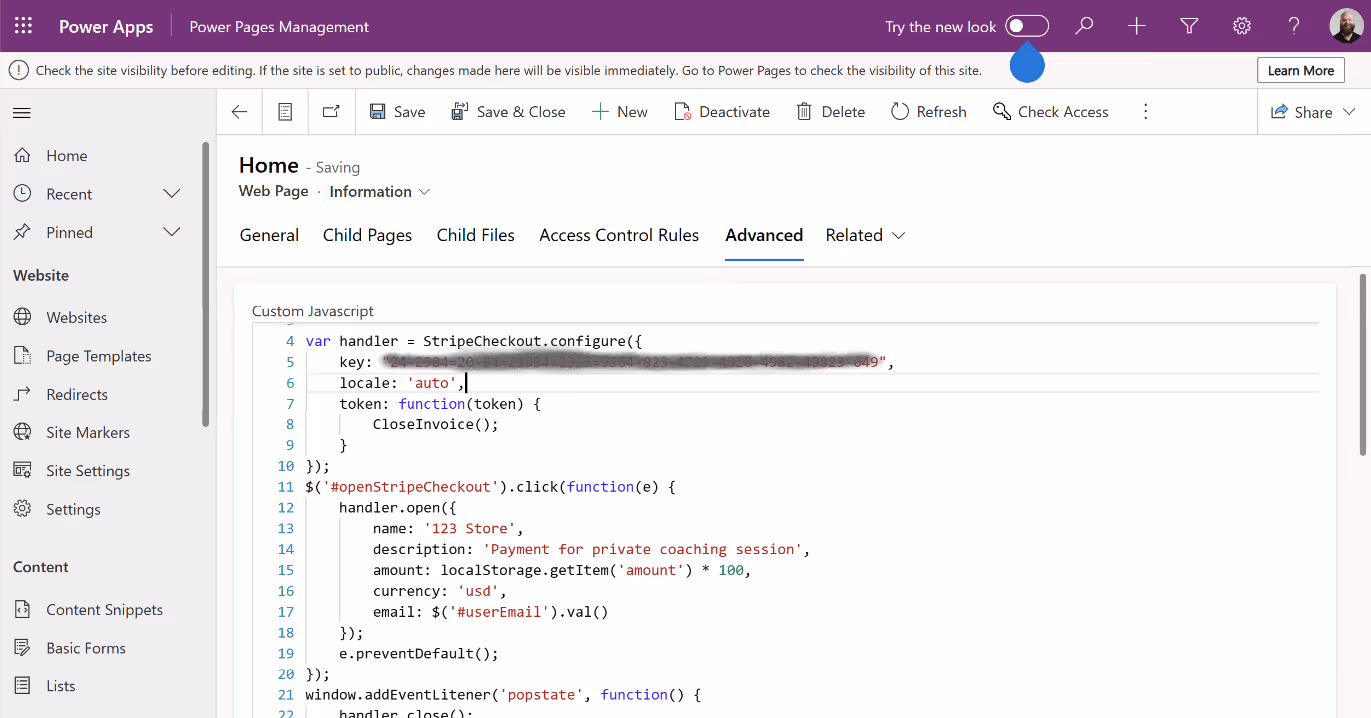
Task: Click the '#userEmail' email line
Action: tap(490, 612)
